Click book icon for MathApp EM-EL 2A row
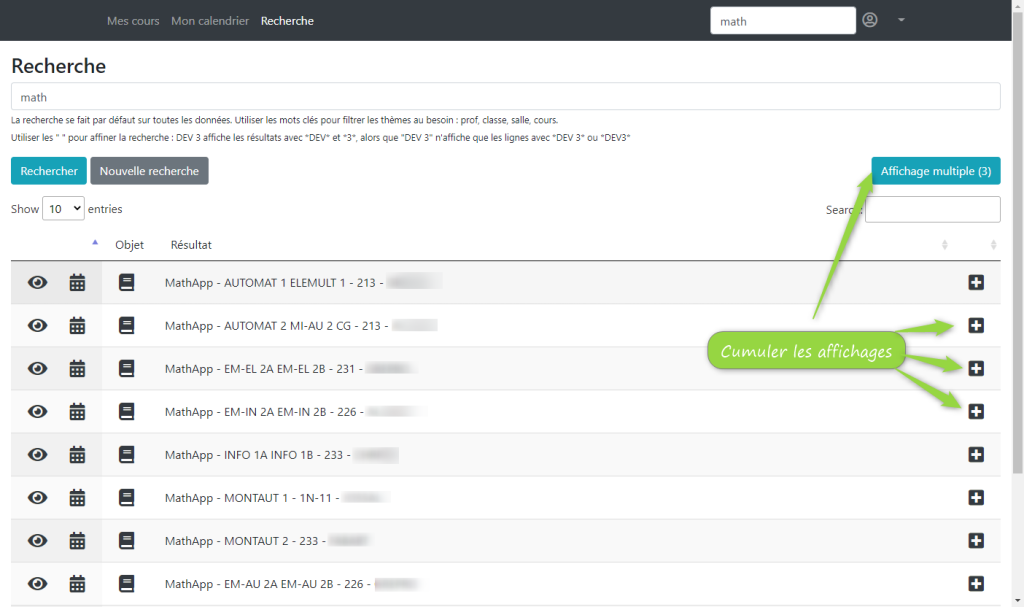 click(127, 369)
